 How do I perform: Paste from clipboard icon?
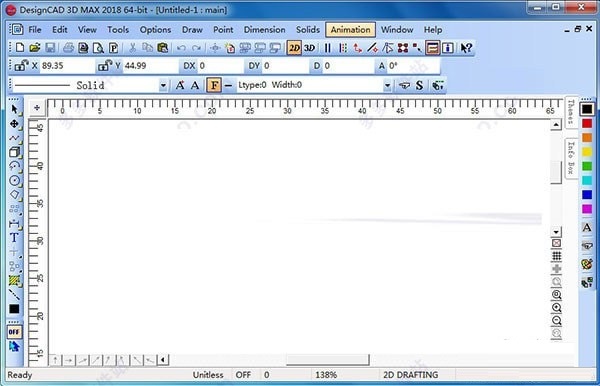163,48
